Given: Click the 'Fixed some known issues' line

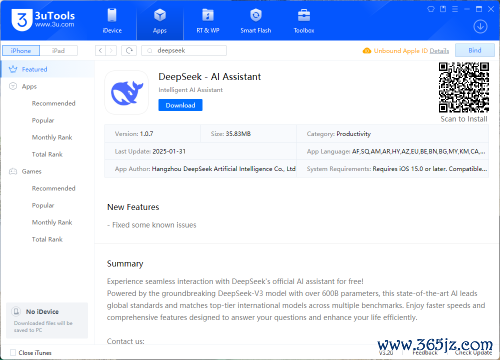Looking at the screenshot, I should pyautogui.click(x=152, y=225).
